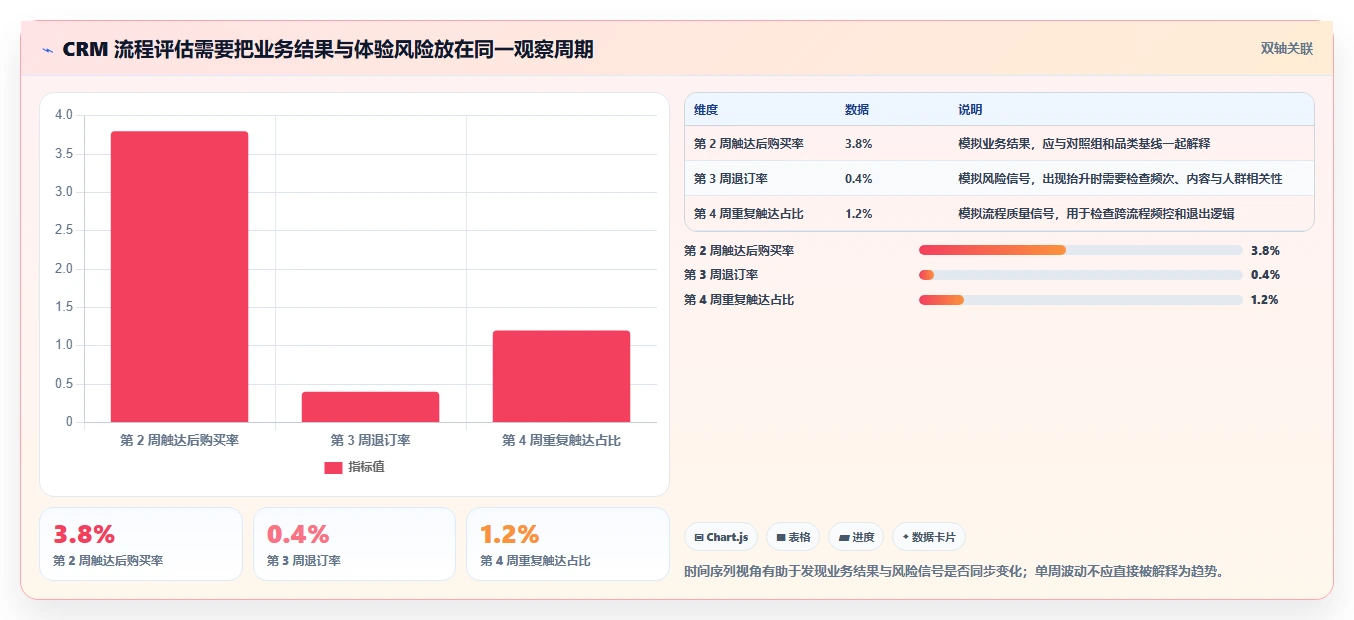The image size is (1354, 620).
Task: Select the 进度 tag chip
Action: coord(856,537)
